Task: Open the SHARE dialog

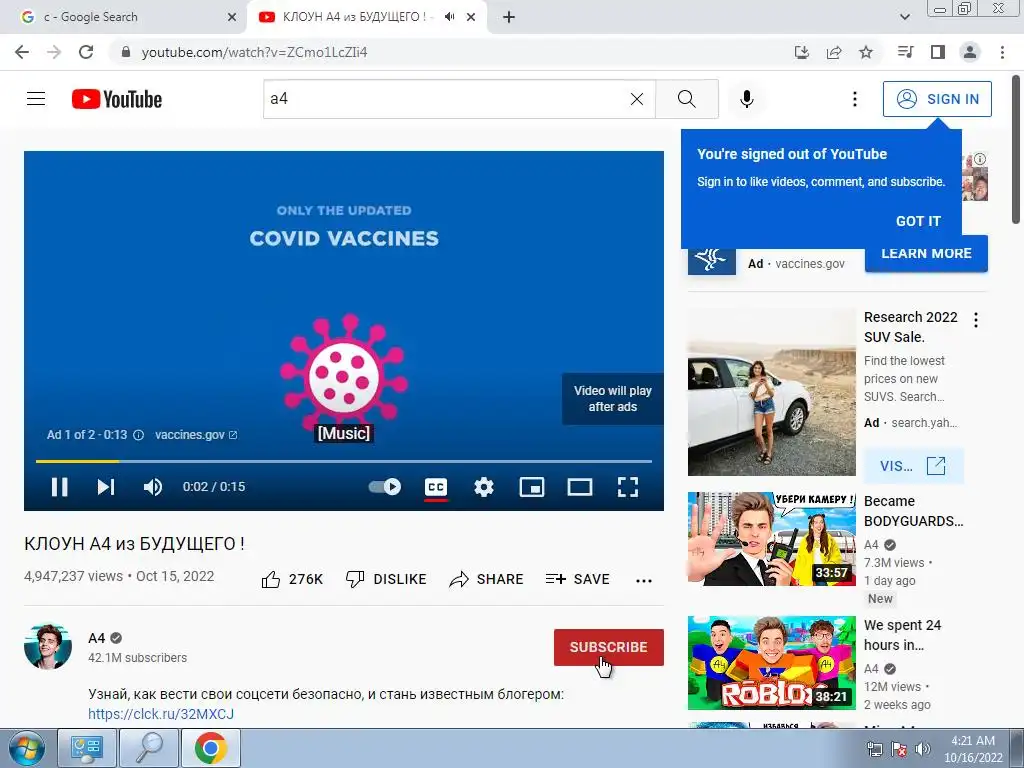Action: (487, 579)
